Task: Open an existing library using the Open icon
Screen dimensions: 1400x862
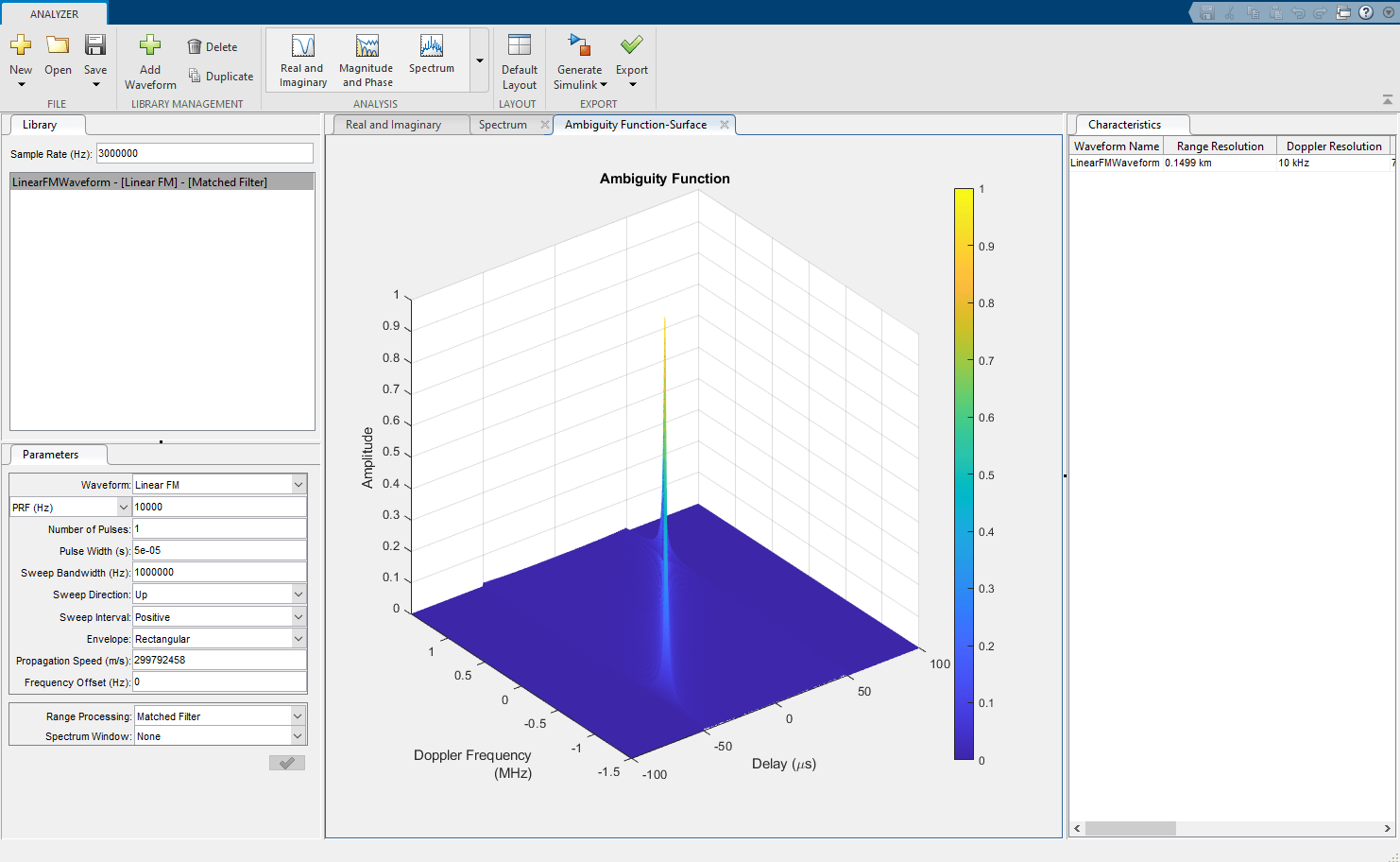Action: pos(58,52)
